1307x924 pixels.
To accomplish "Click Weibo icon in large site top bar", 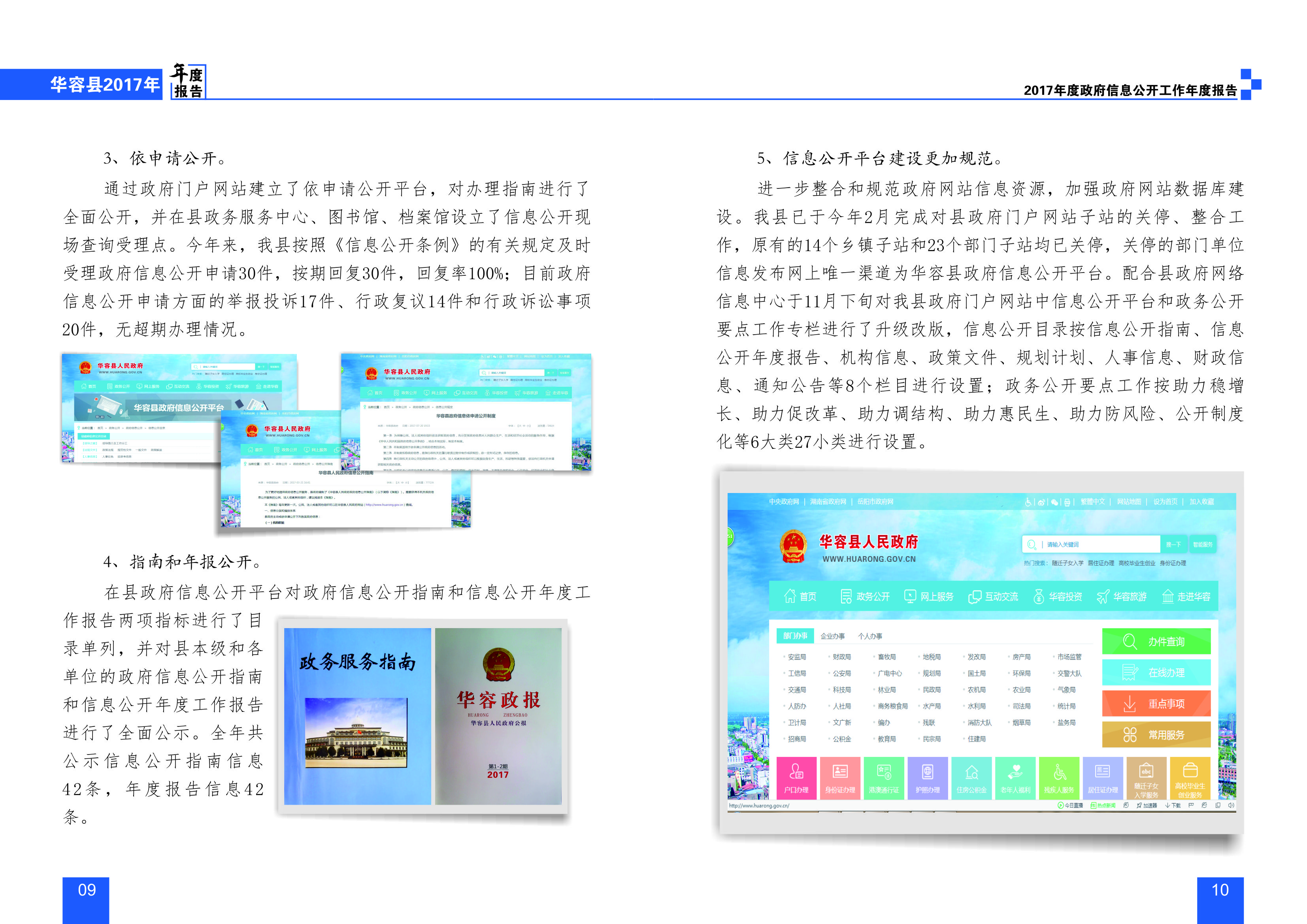I will tap(1041, 502).
